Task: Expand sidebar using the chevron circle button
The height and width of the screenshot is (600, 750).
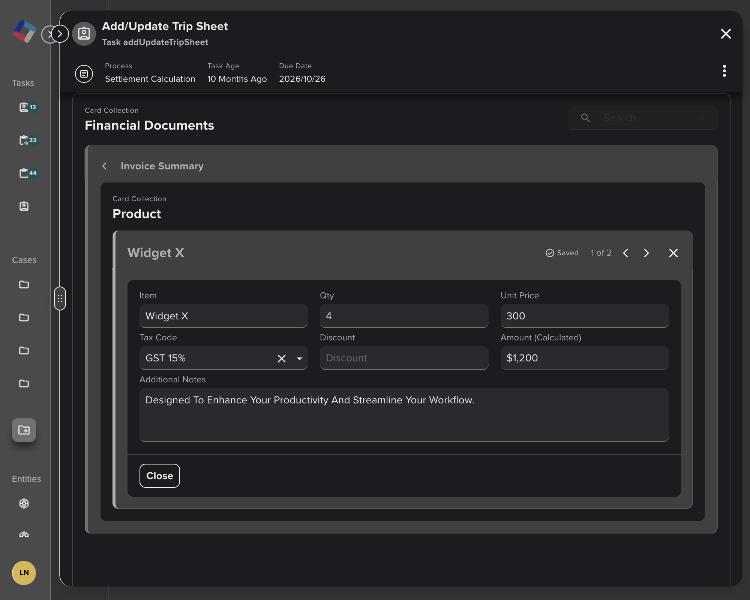Action: tap(59, 34)
